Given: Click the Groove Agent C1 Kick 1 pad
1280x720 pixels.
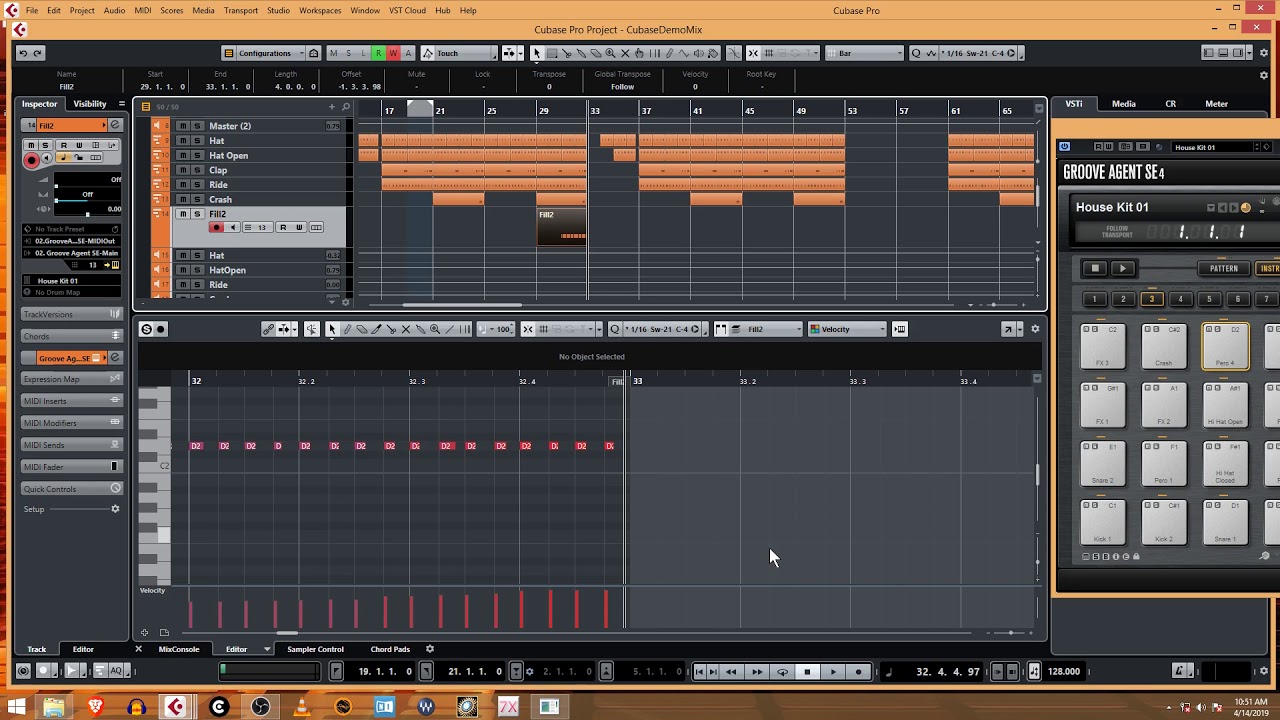Looking at the screenshot, I should [1102, 522].
